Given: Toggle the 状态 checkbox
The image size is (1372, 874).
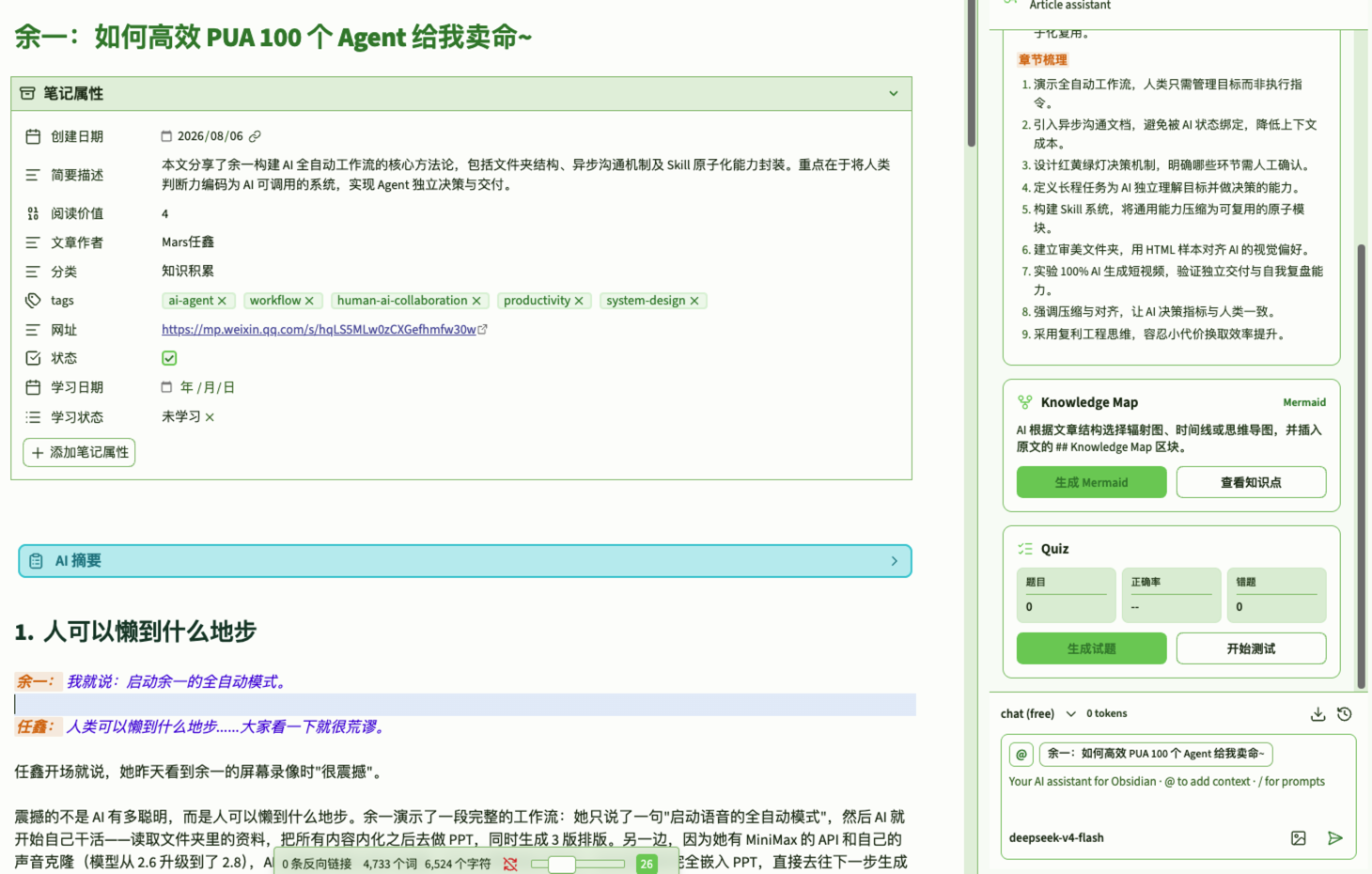Looking at the screenshot, I should 169,358.
